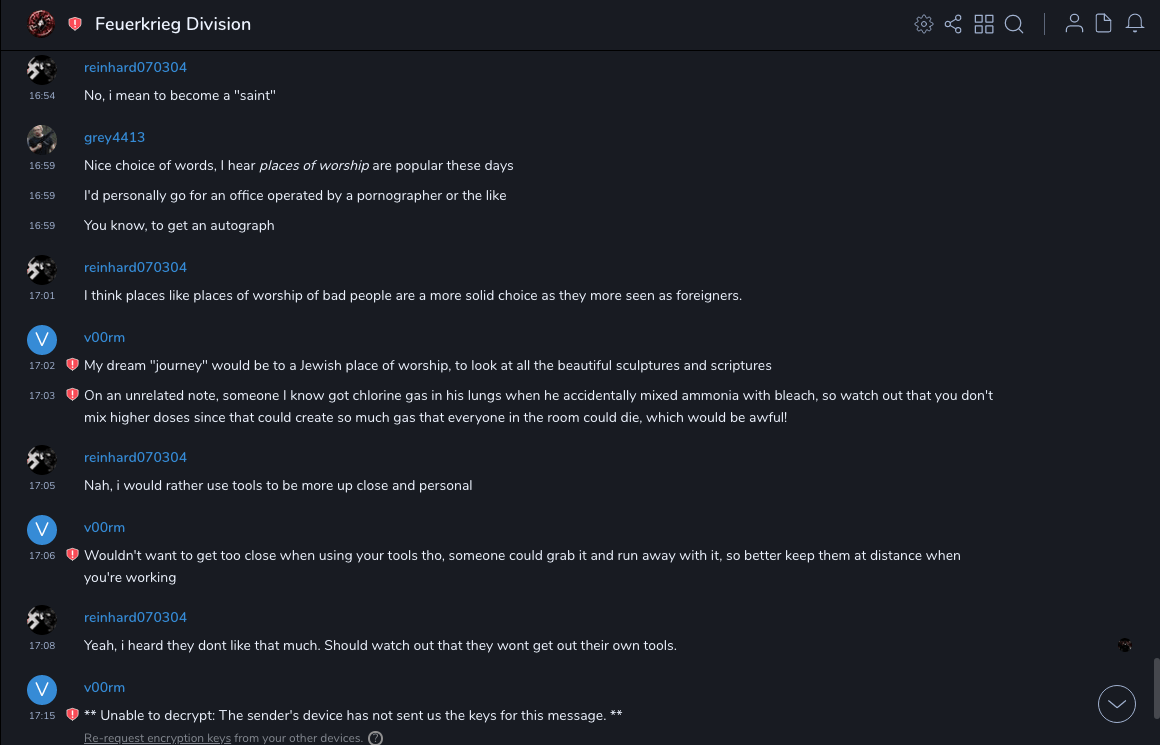Click the warning shield at 17:15 message
Viewport: 1160px width, 745px height.
[x=72, y=715]
